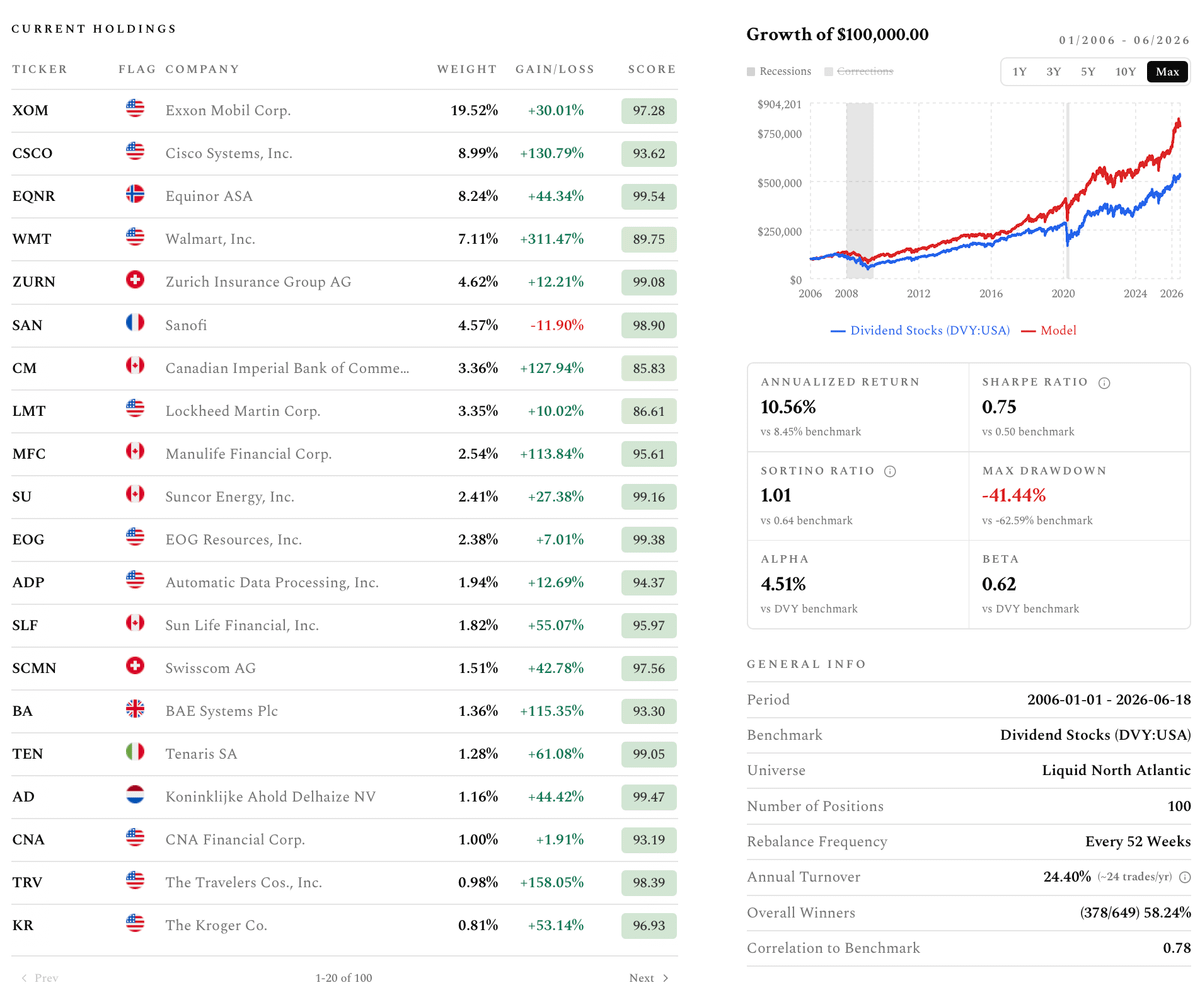
Task: Sort holdings by Score column
Action: click(652, 69)
